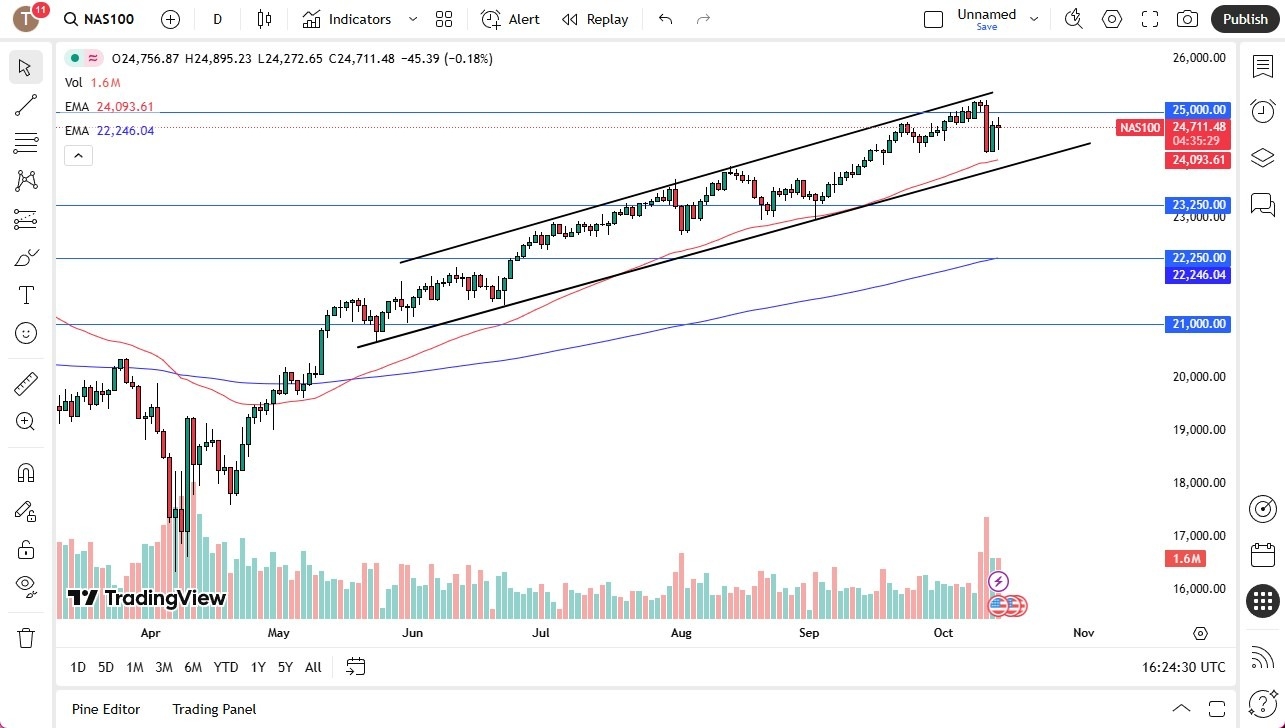Expand the Unnamed layout dropdown
This screenshot has width=1285, height=728.
1034,17
